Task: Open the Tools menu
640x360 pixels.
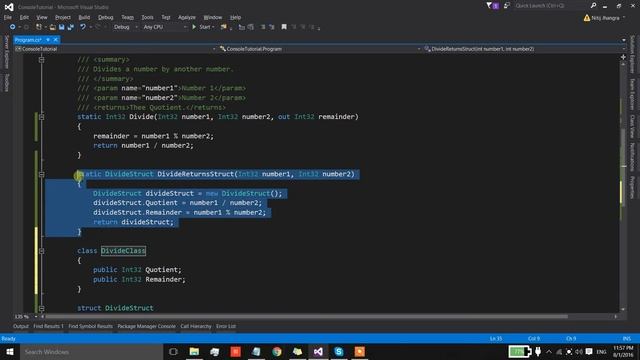Action: tap(147, 18)
